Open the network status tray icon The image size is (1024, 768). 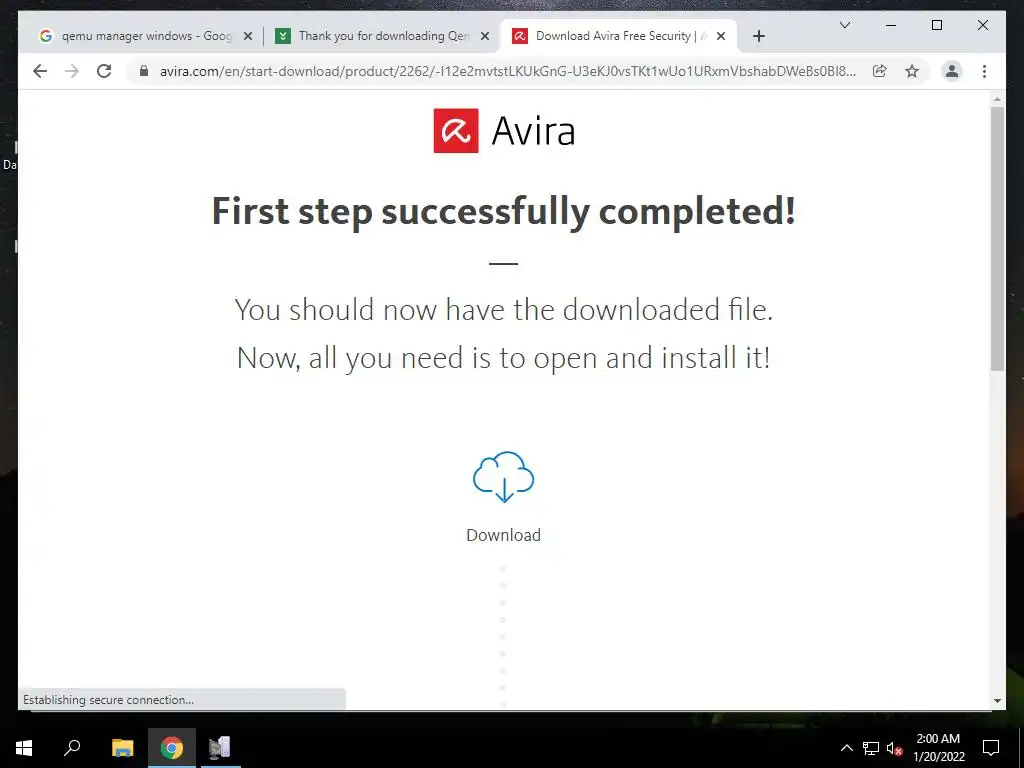coord(871,748)
